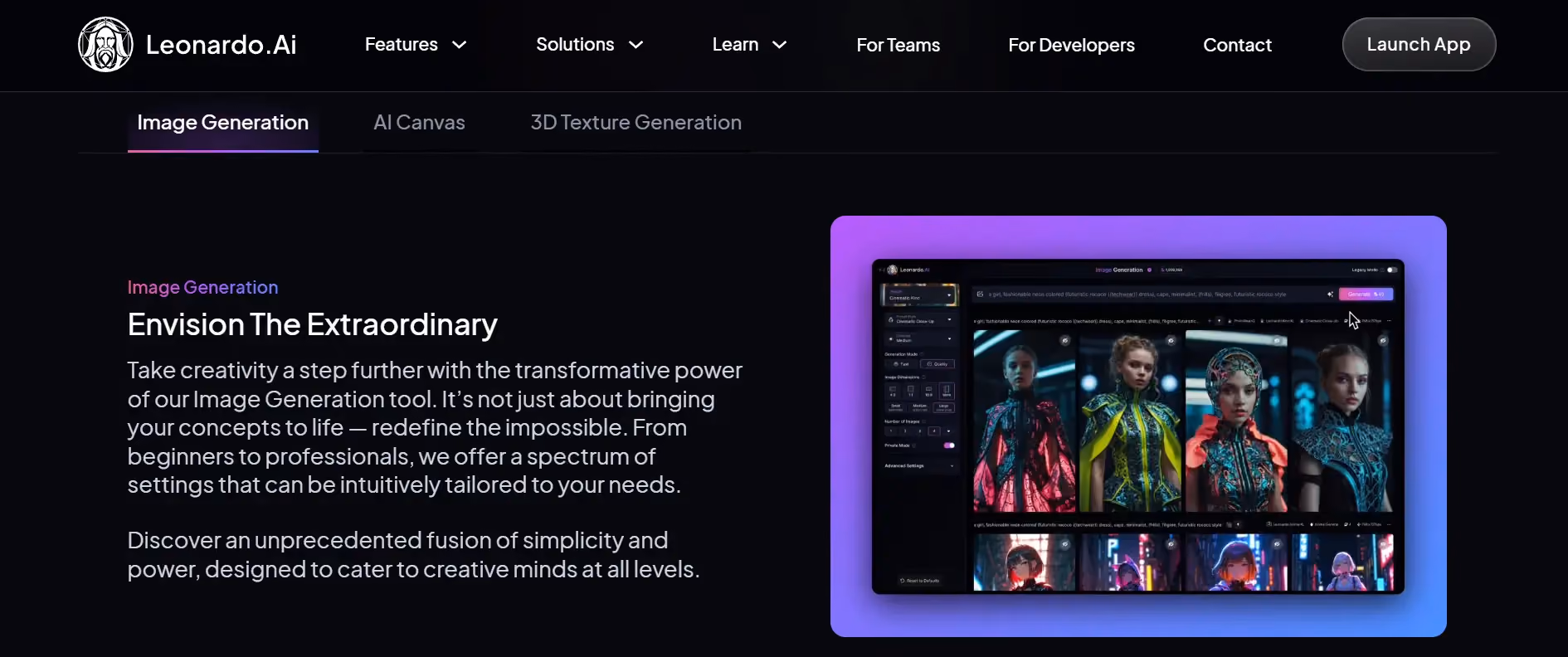Visit the Contact page
Viewport: 1568px width, 657px height.
[x=1238, y=45]
